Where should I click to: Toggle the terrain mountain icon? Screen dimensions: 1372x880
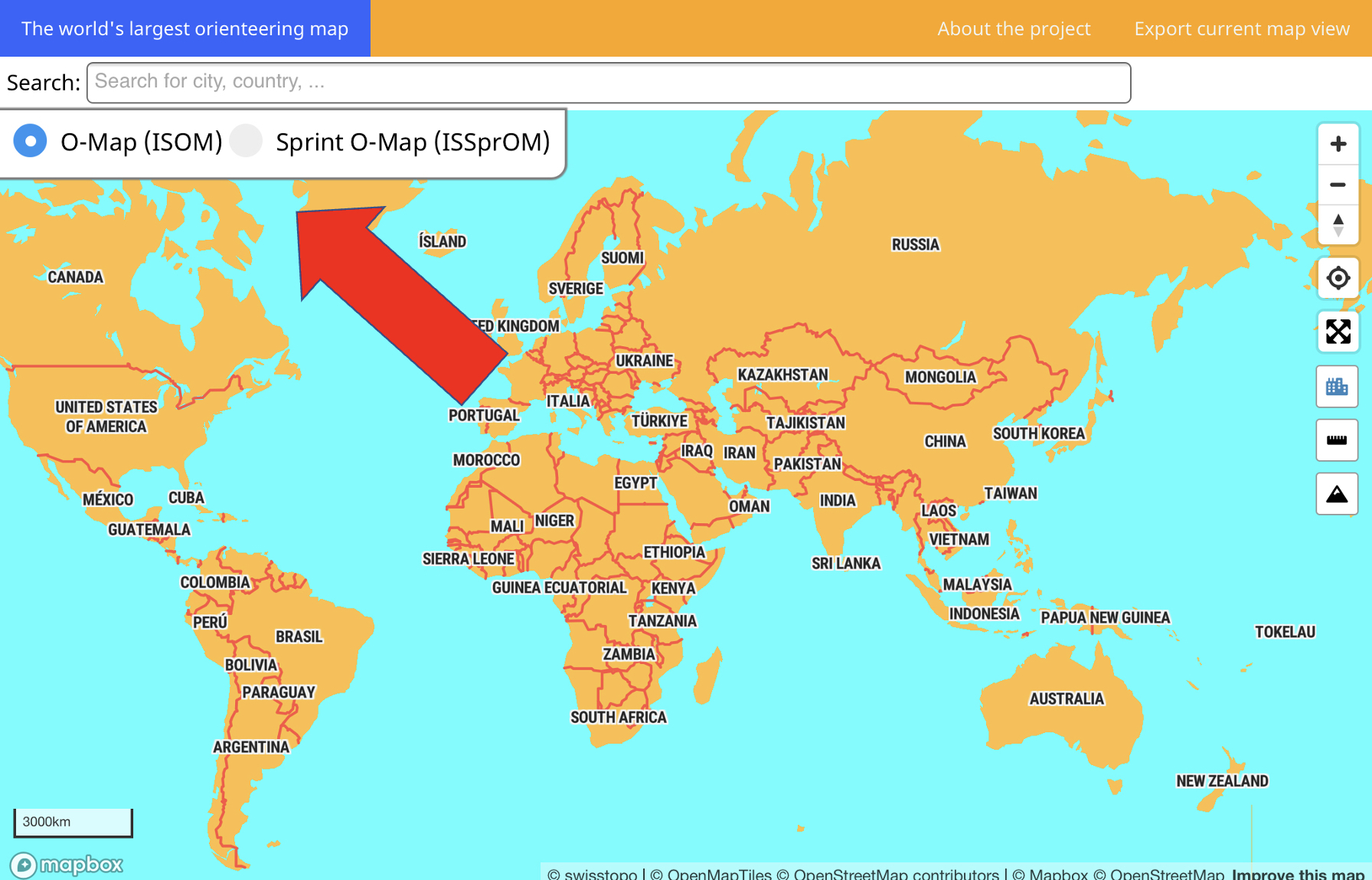click(1337, 494)
